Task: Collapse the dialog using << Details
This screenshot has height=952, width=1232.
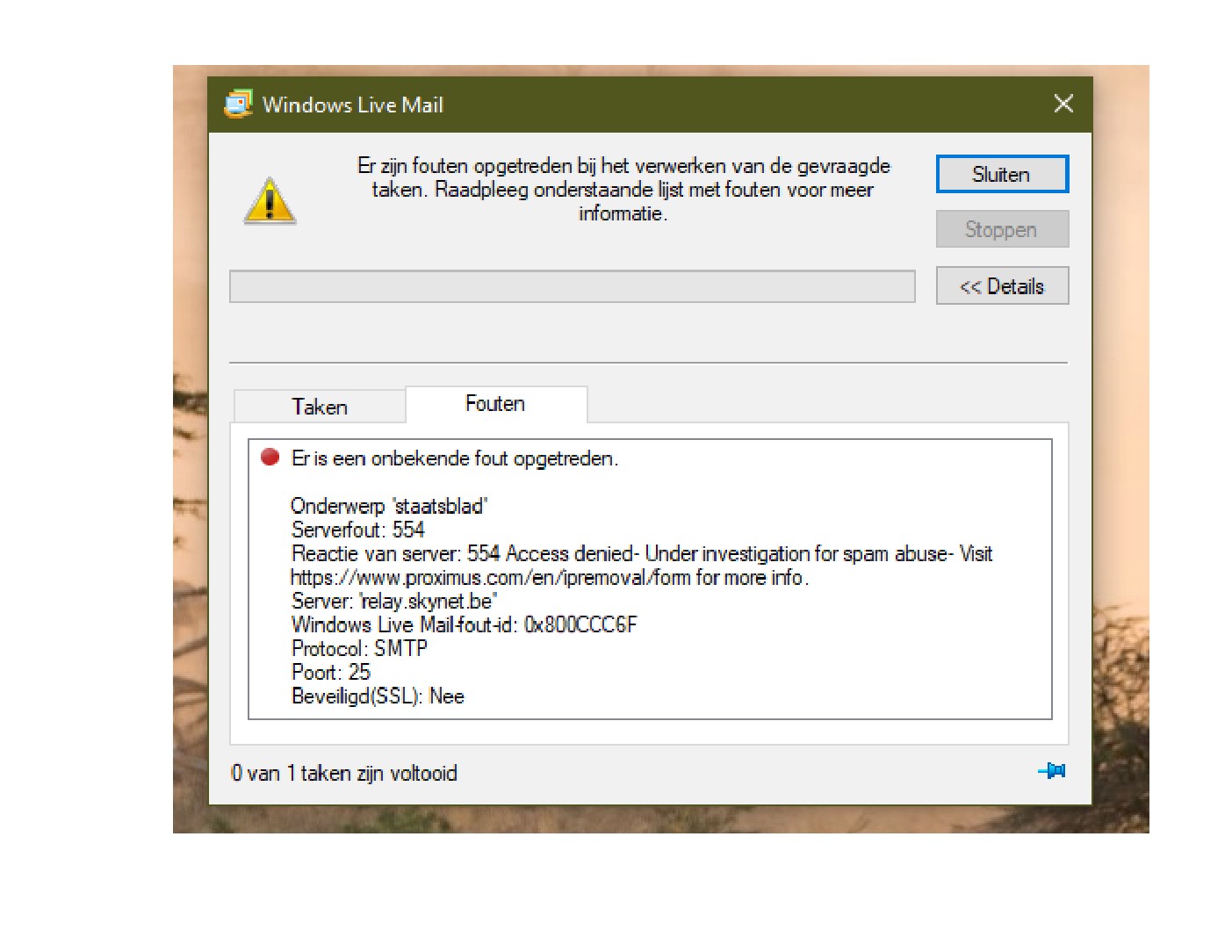Action: click(x=1002, y=286)
